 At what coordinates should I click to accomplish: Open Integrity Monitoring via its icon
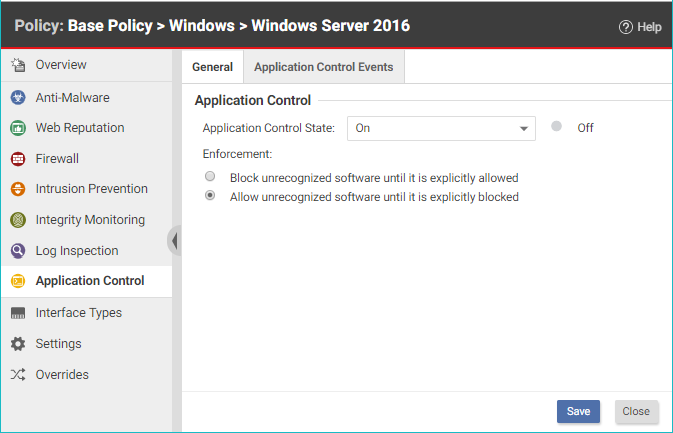click(x=17, y=220)
